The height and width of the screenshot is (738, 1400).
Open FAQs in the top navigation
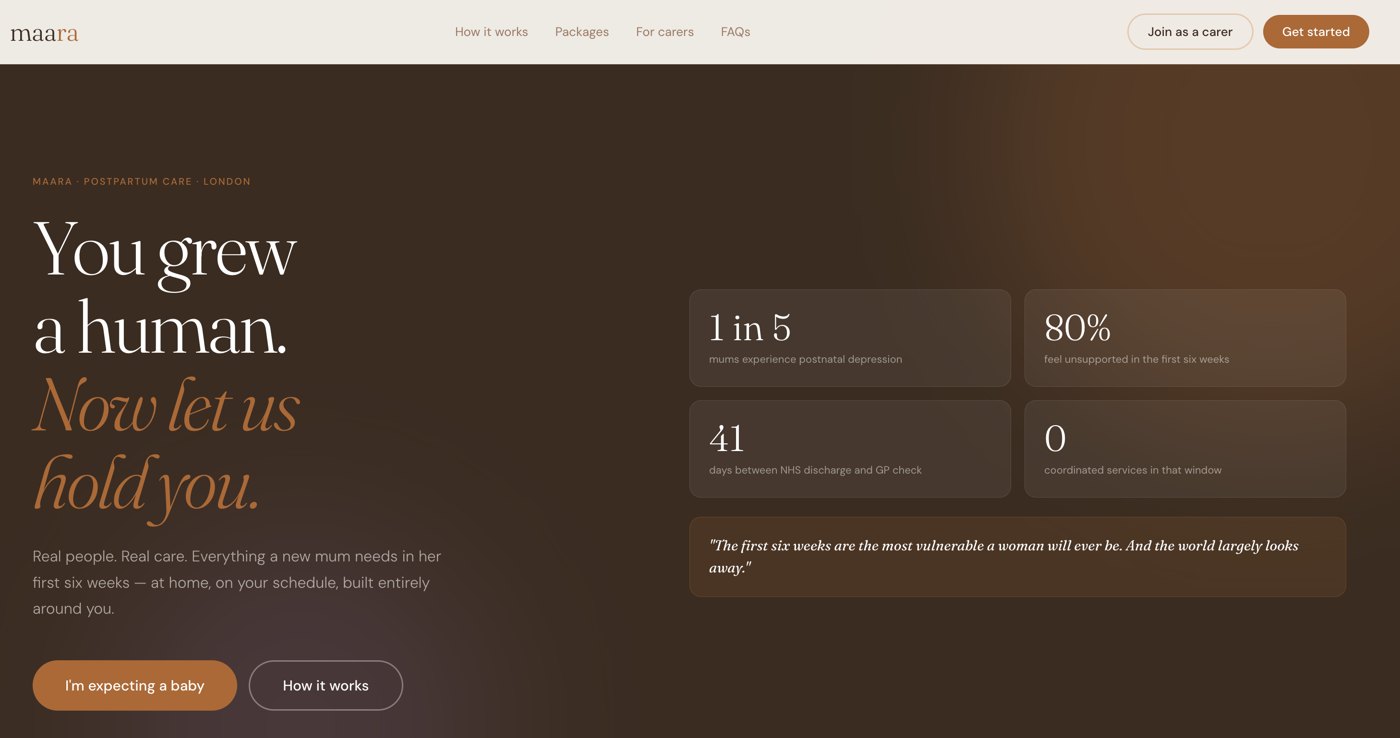click(x=735, y=32)
